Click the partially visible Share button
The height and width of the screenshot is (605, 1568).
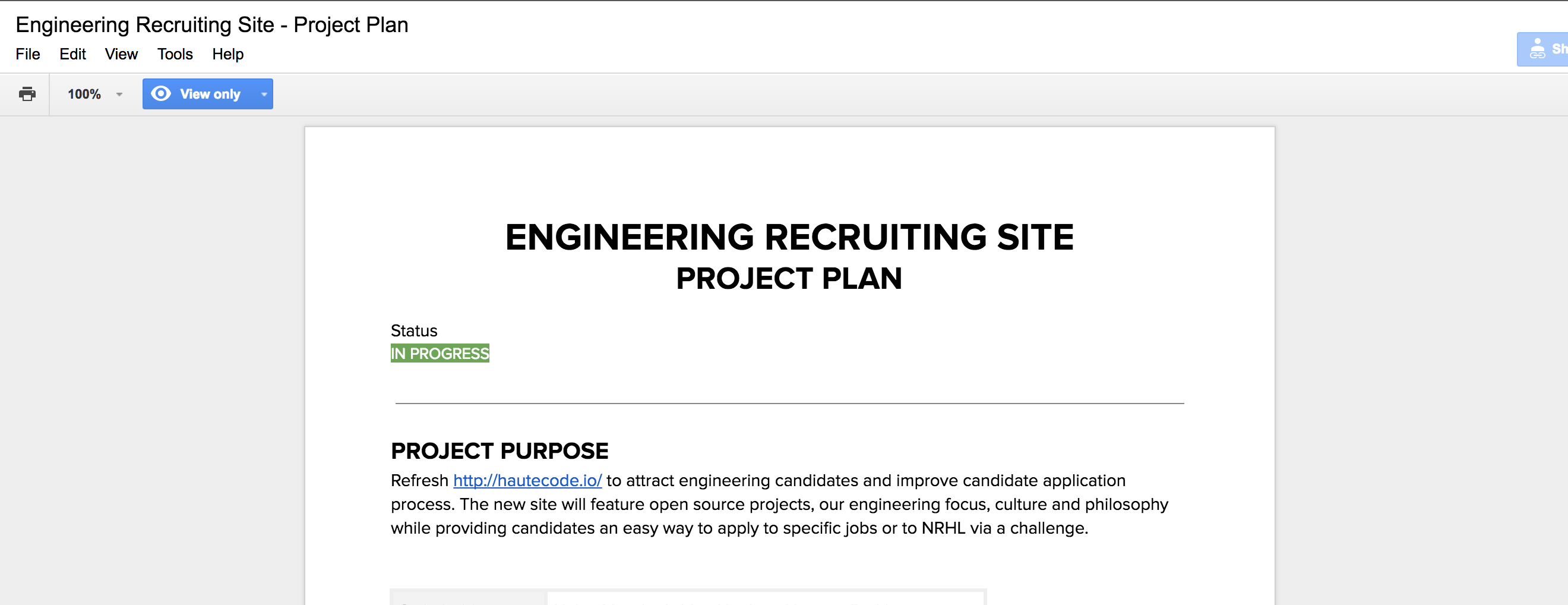pyautogui.click(x=1542, y=49)
